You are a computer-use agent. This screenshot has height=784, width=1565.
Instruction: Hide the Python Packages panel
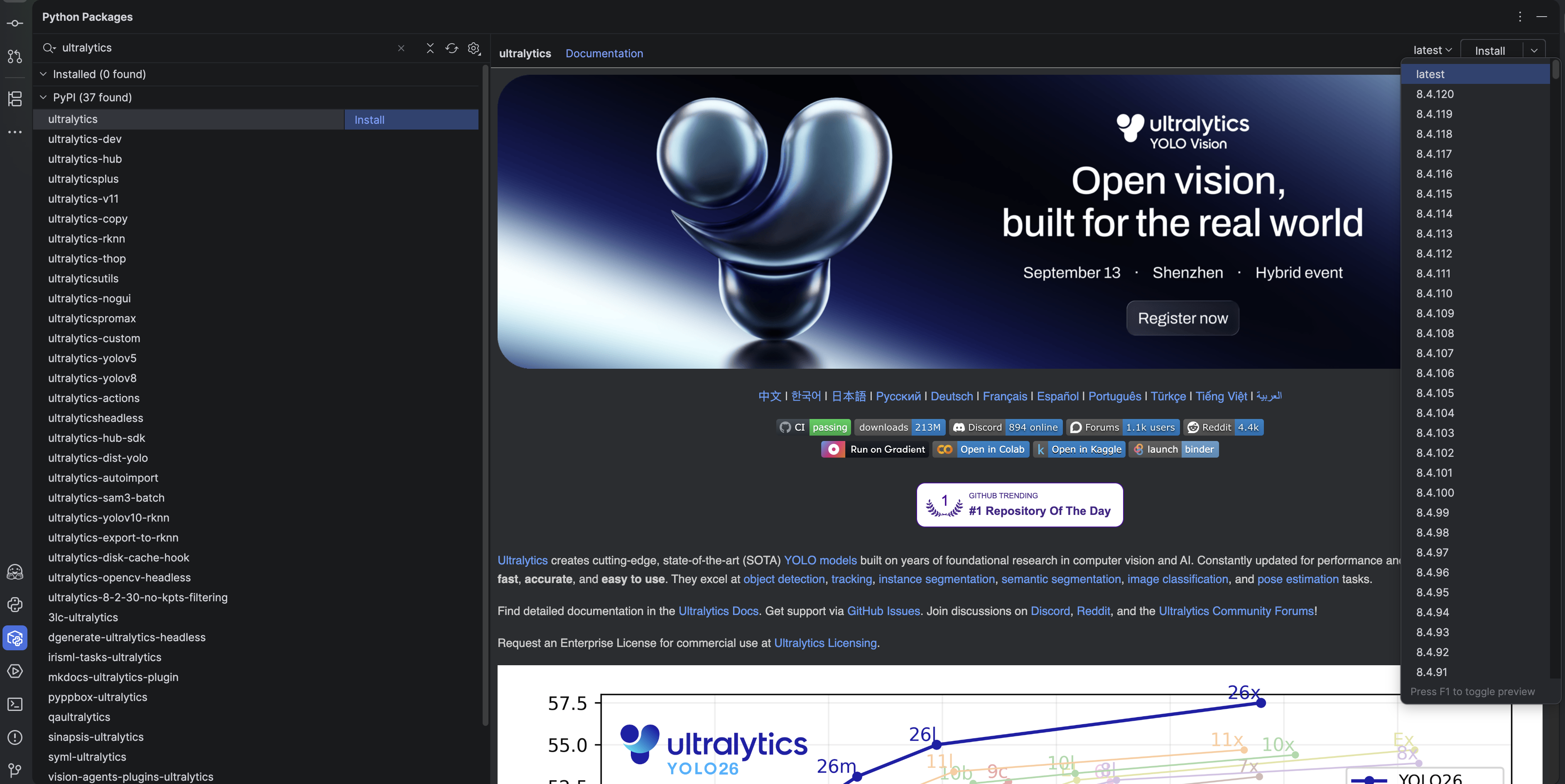coord(1541,17)
